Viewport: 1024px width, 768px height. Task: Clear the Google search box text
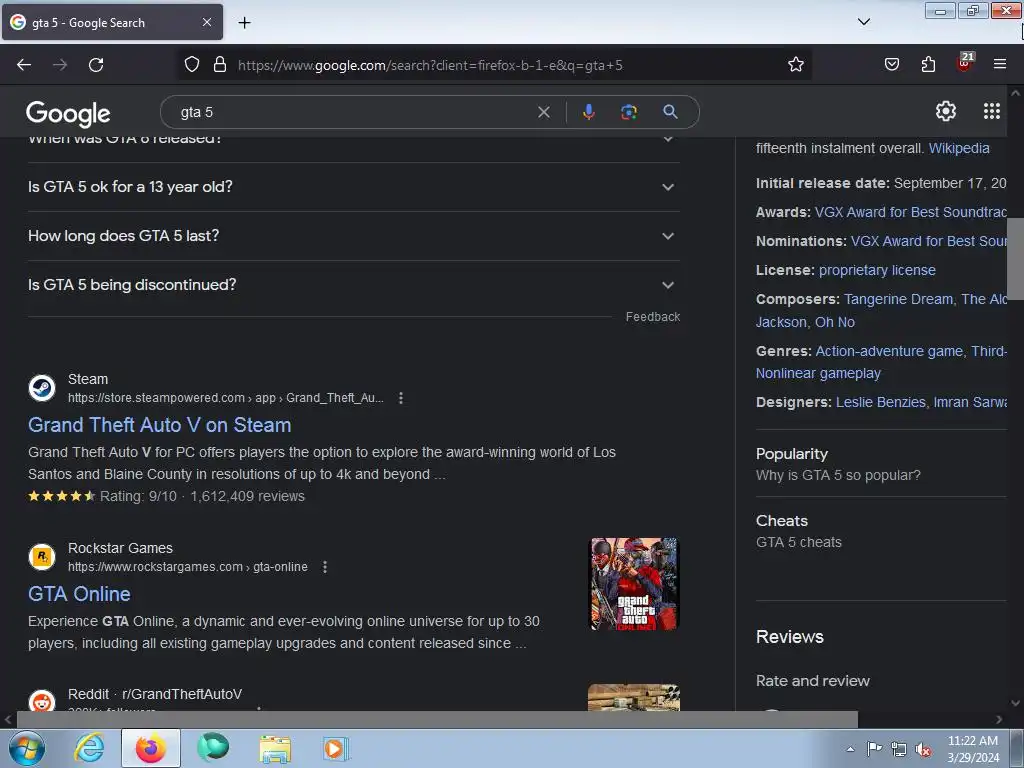pos(543,112)
